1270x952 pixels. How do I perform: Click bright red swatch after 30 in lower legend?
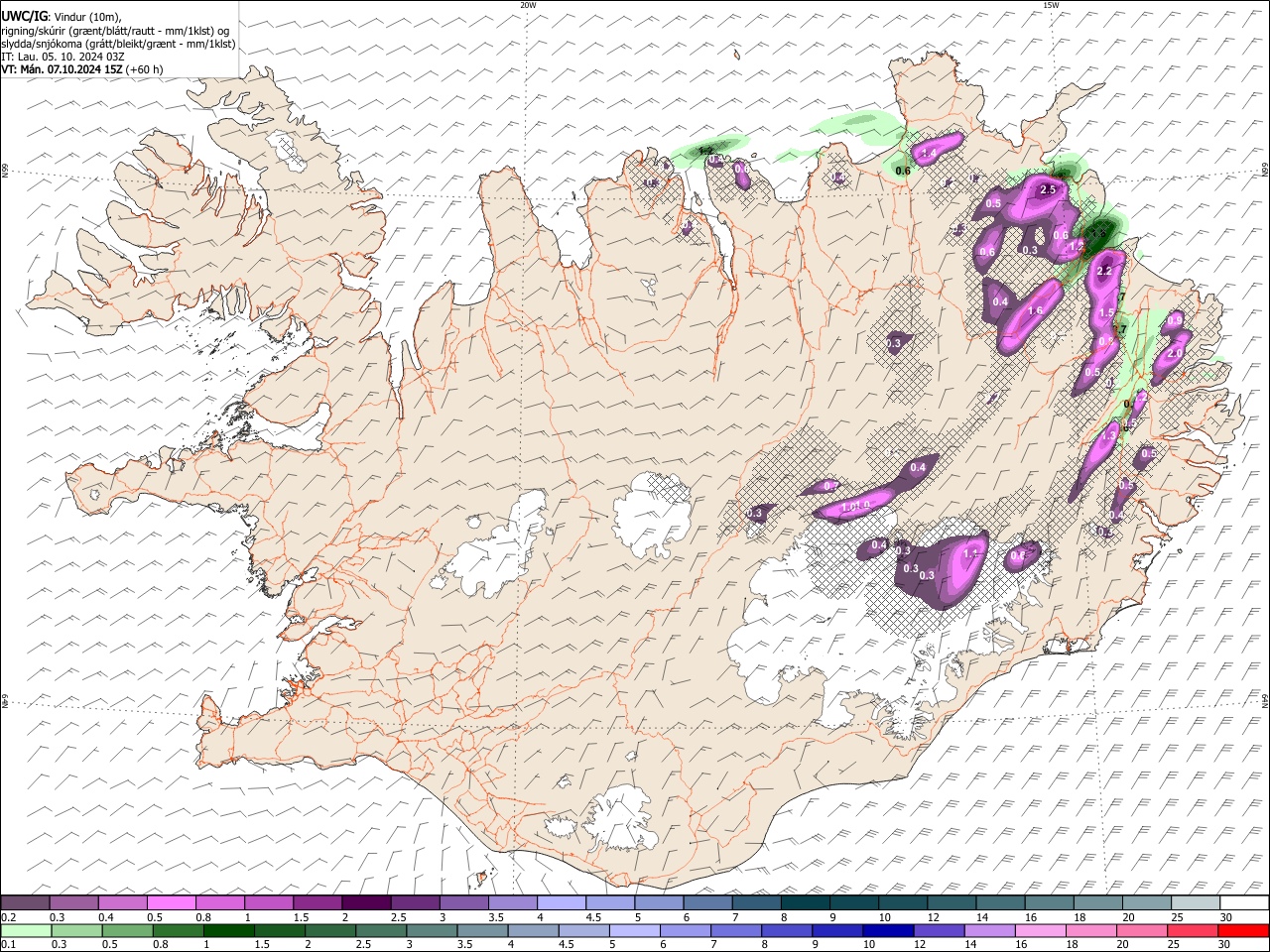click(x=1244, y=930)
